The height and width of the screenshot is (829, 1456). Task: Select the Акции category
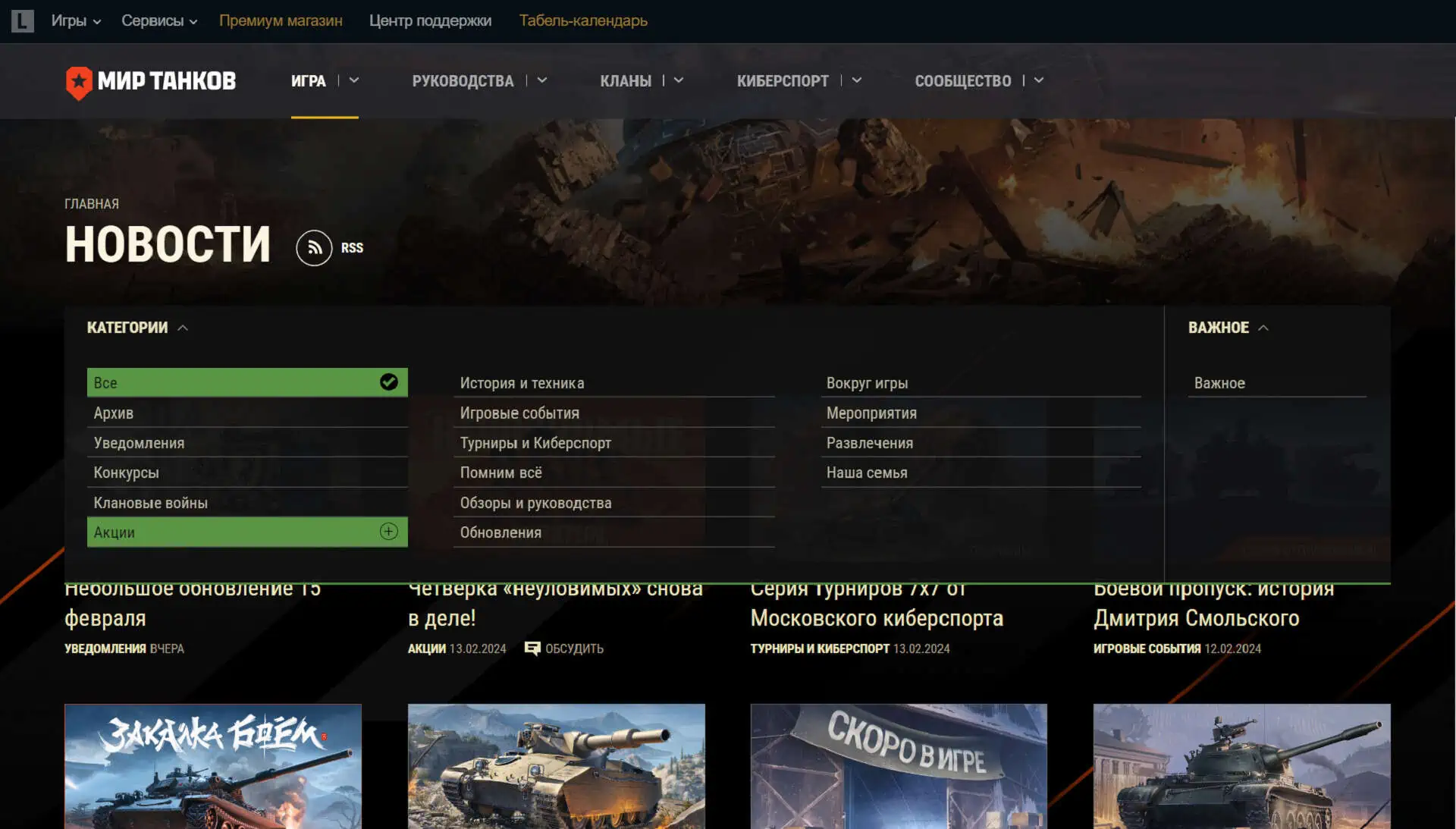[247, 532]
